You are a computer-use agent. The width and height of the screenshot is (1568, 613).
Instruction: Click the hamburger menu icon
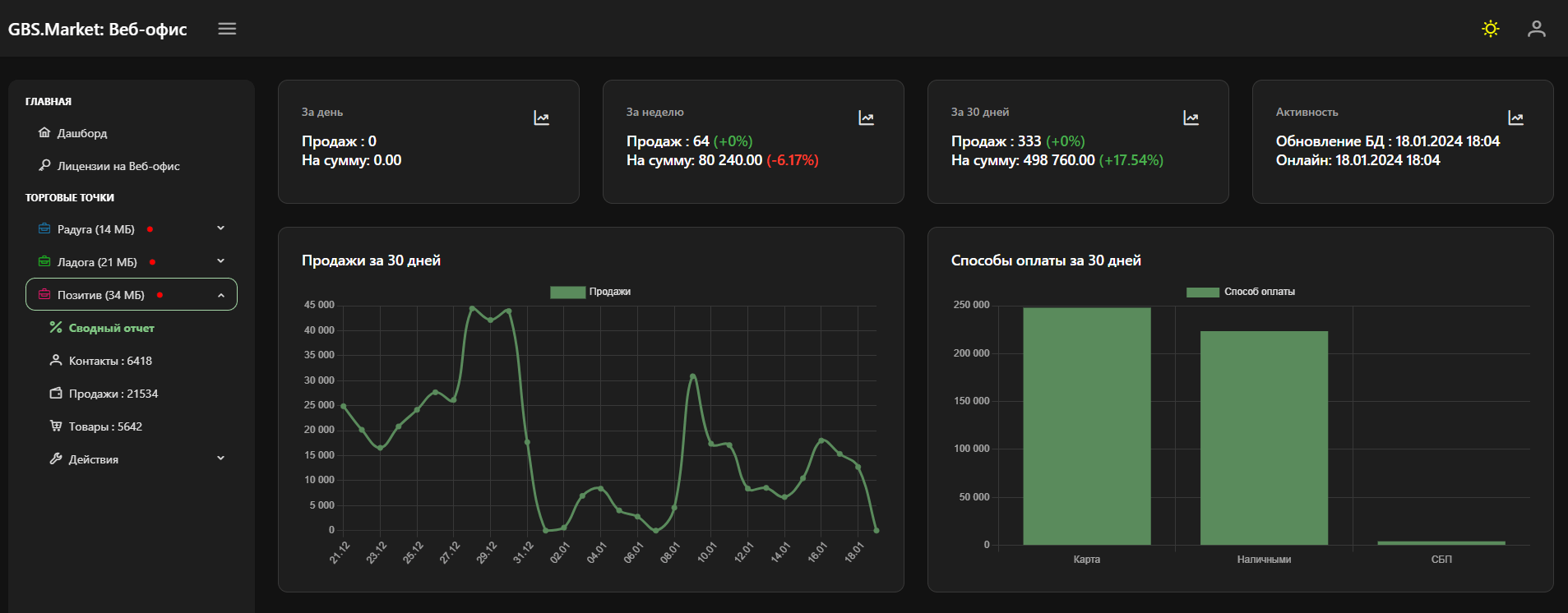coord(227,29)
